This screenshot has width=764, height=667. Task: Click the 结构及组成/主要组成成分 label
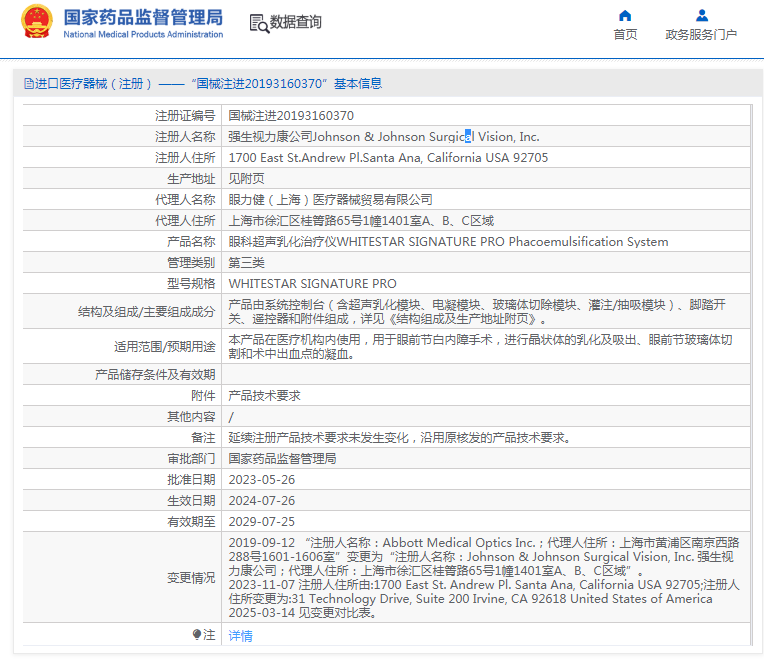click(147, 312)
